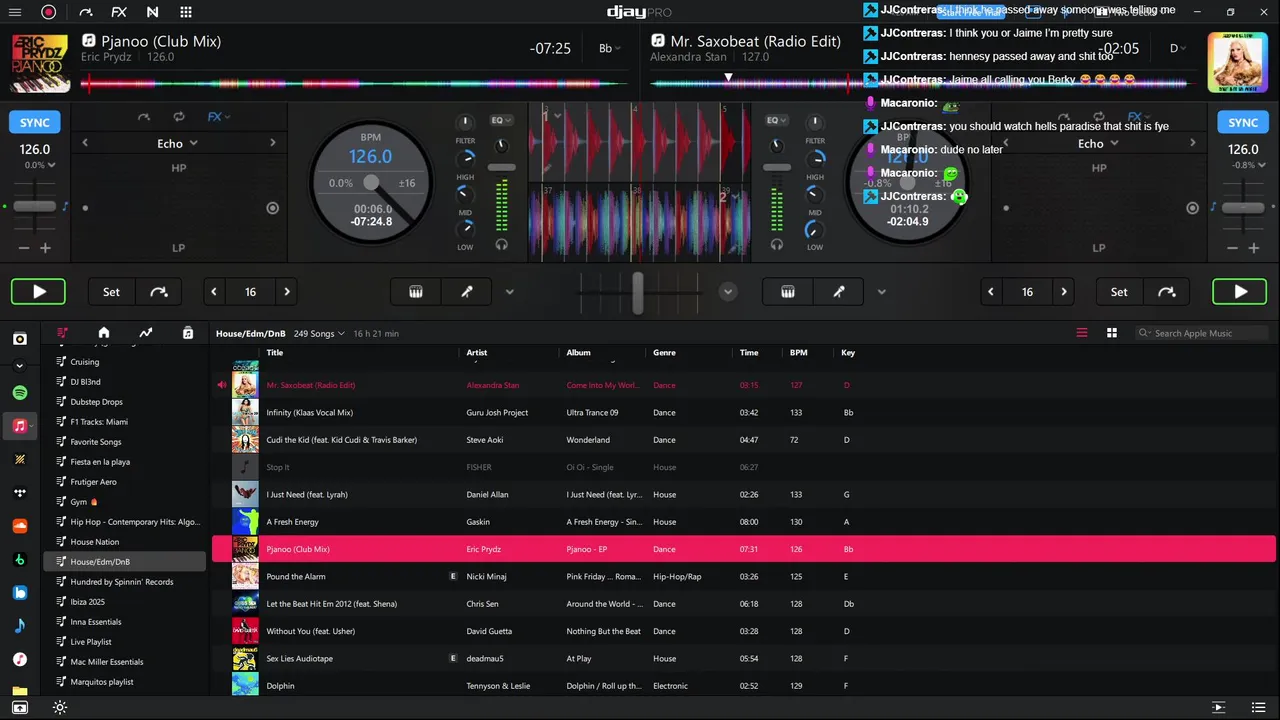This screenshot has width=1280, height=720.
Task: Switch library to grid view
Action: pos(1112,333)
